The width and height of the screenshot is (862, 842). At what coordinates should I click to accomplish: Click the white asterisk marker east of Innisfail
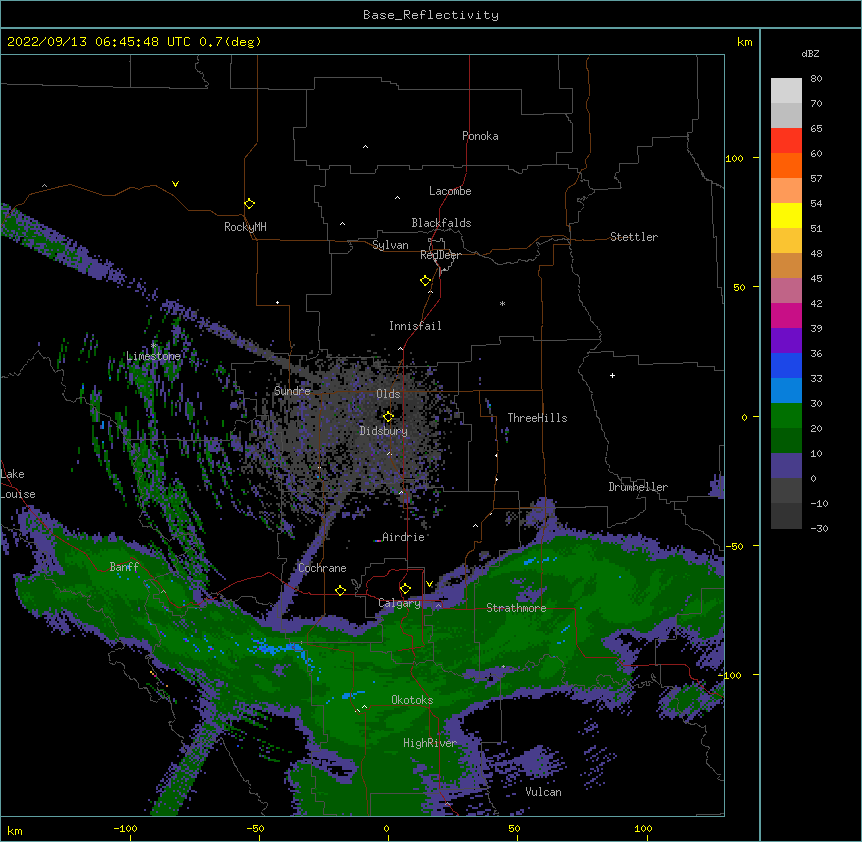[x=502, y=303]
